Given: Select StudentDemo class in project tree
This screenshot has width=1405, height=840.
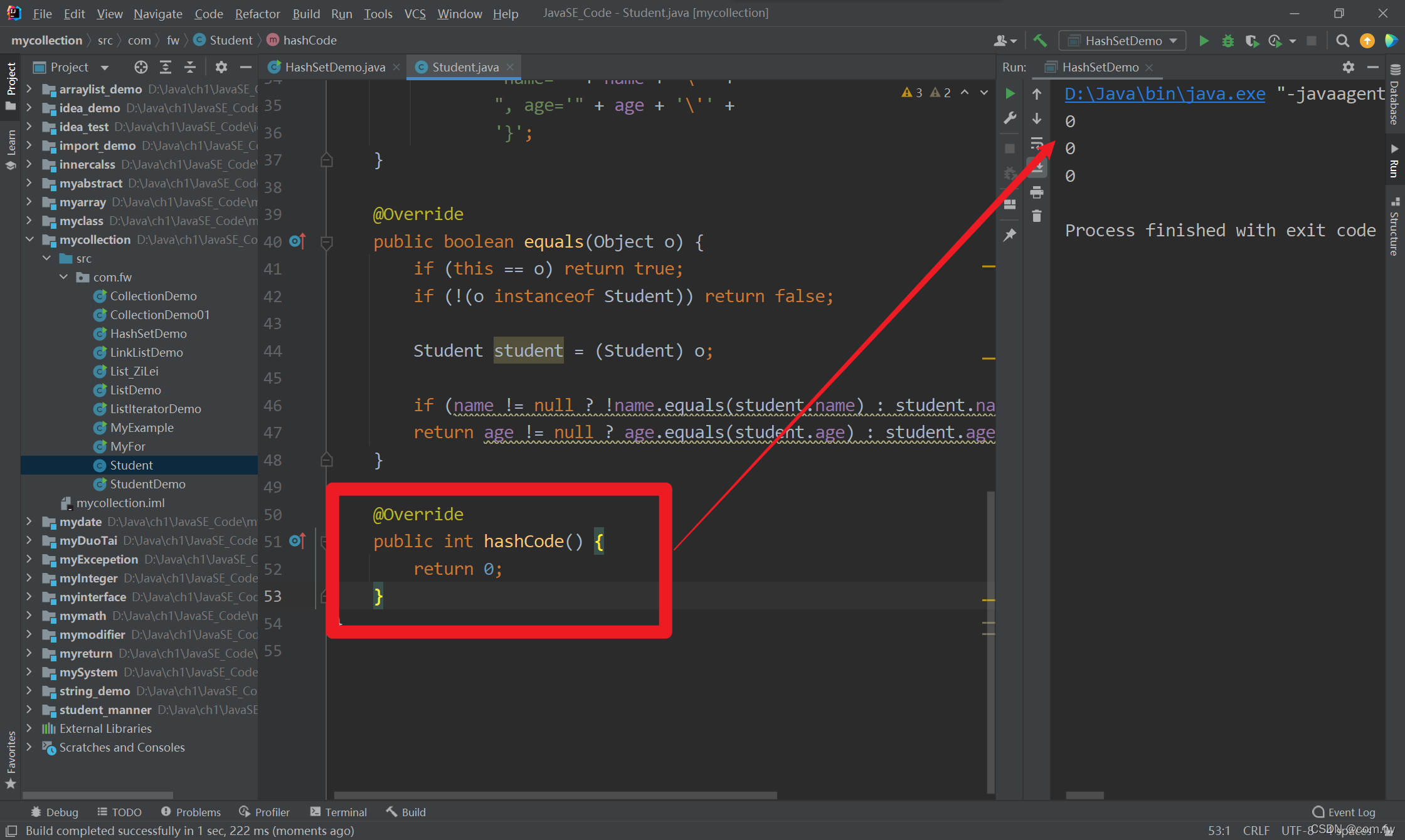Looking at the screenshot, I should pos(147,484).
